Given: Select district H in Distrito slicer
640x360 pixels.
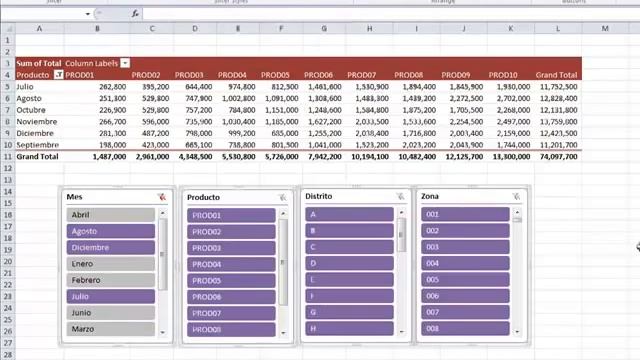Looking at the screenshot, I should 349,329.
